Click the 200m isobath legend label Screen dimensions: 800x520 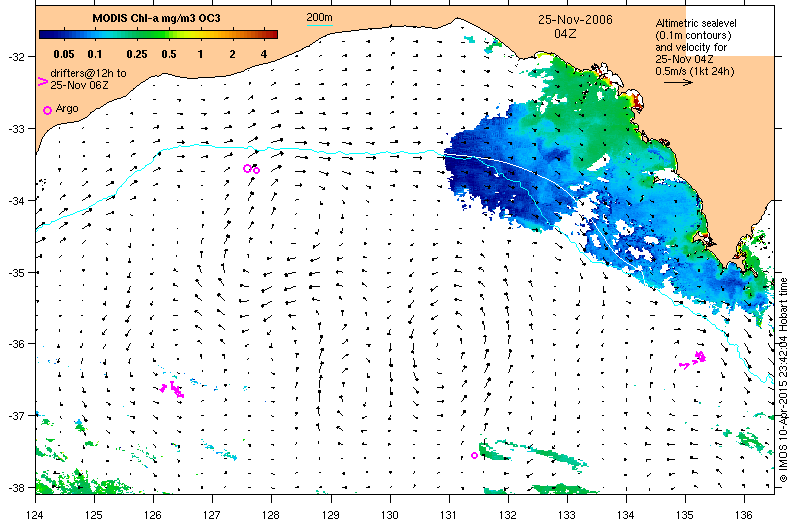pyautogui.click(x=319, y=17)
